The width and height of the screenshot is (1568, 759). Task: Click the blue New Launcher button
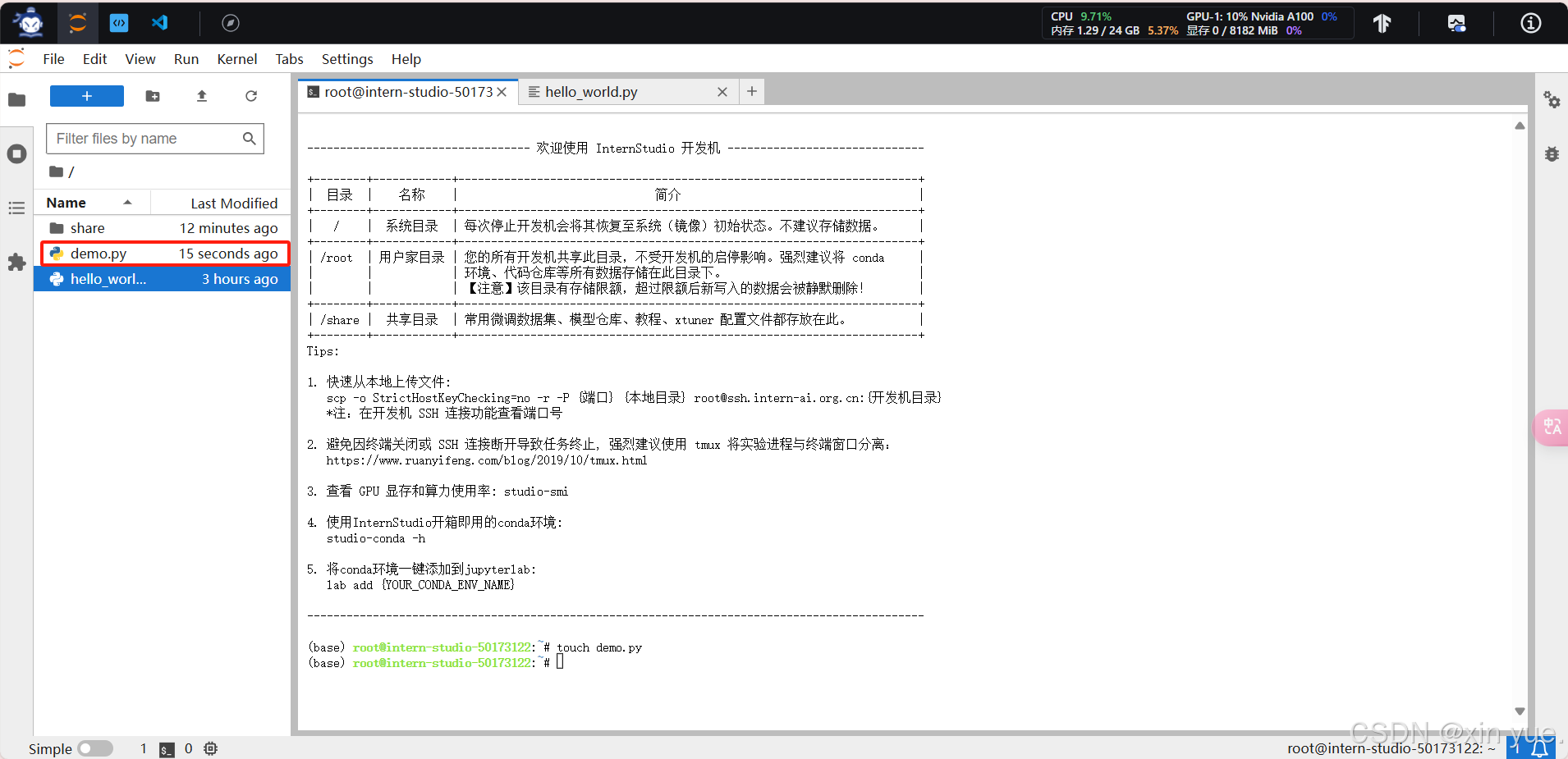click(86, 96)
